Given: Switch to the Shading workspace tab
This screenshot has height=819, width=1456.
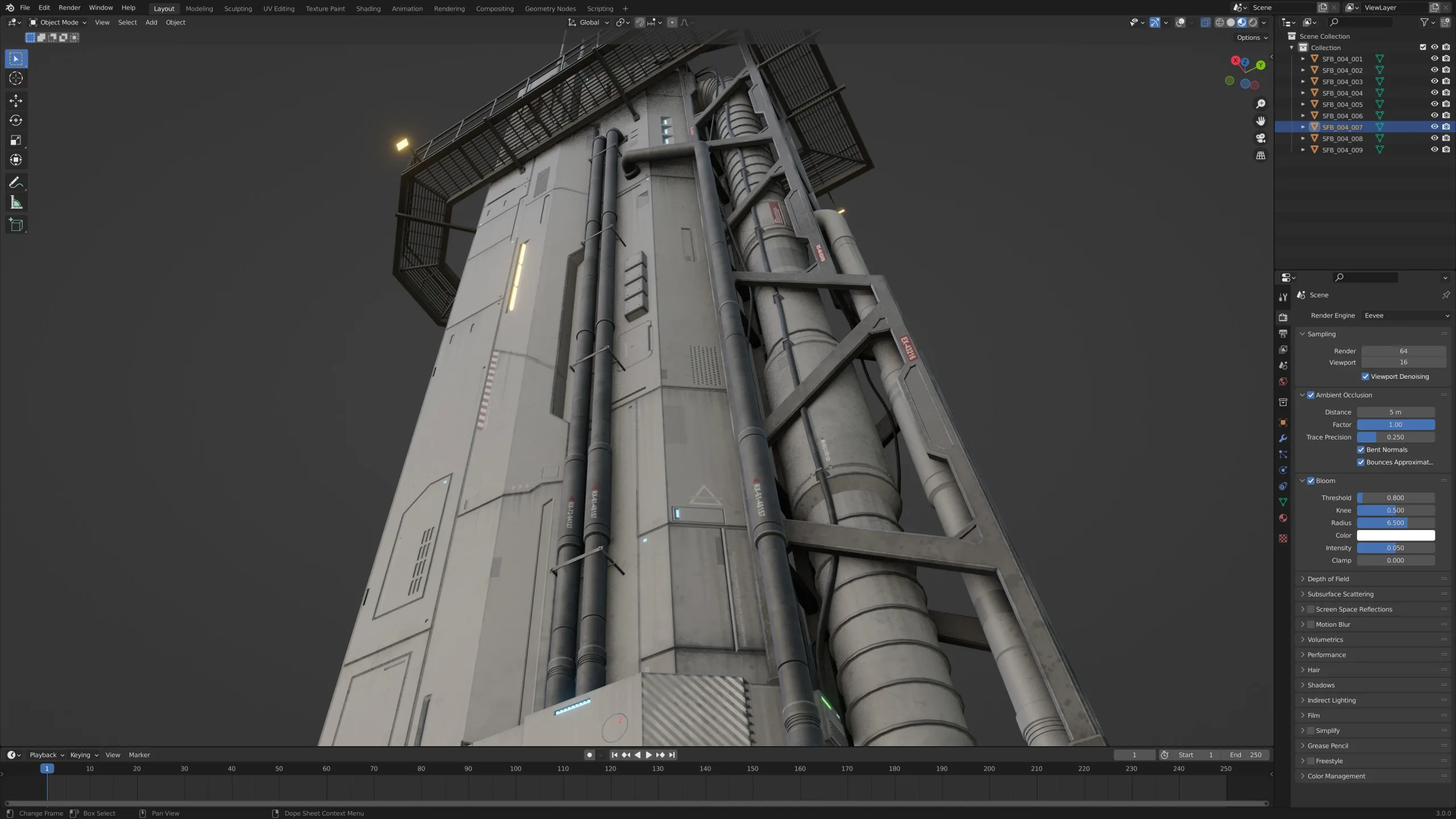Looking at the screenshot, I should tap(368, 9).
